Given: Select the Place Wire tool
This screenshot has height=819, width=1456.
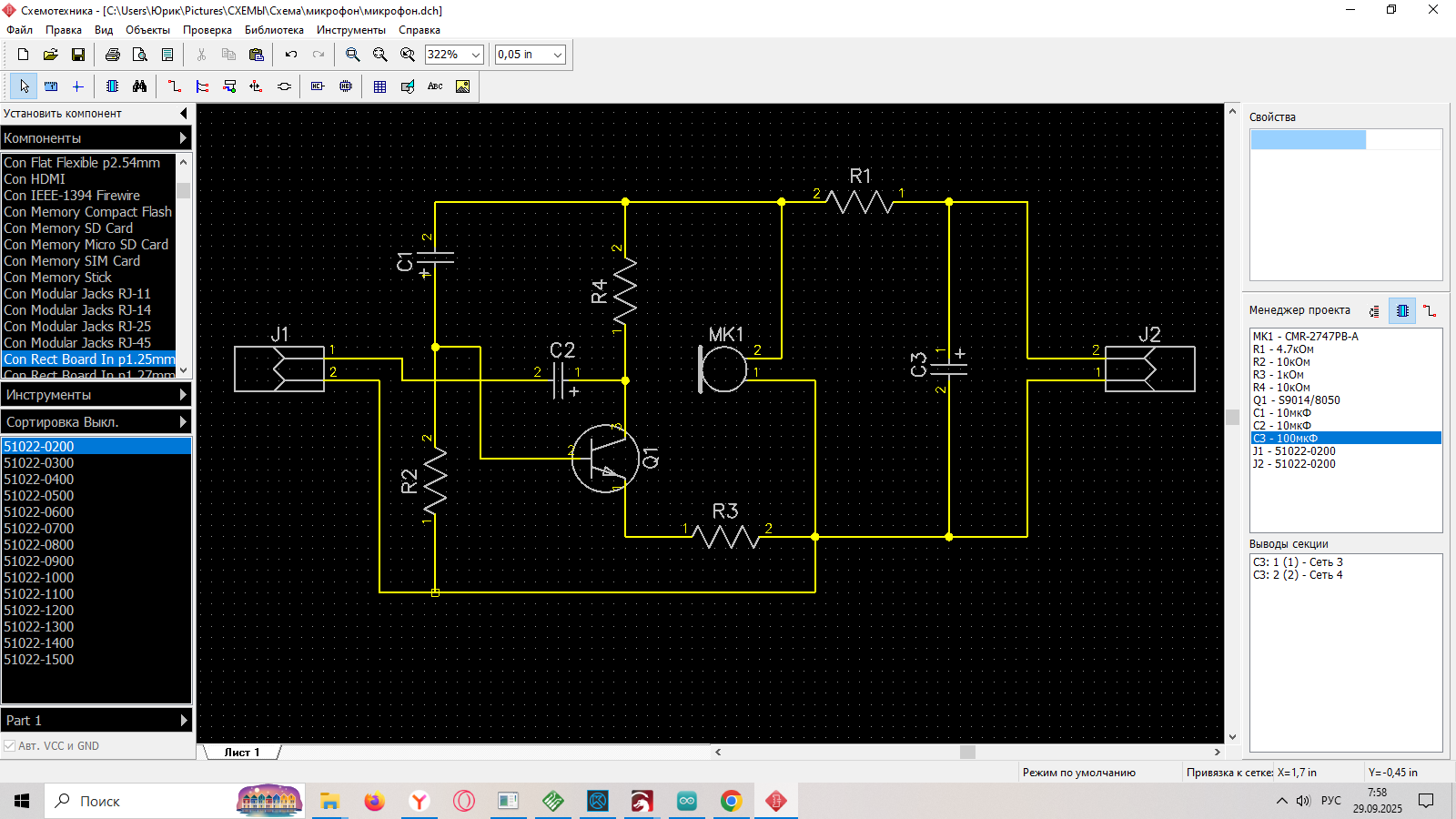Looking at the screenshot, I should pyautogui.click(x=174, y=86).
